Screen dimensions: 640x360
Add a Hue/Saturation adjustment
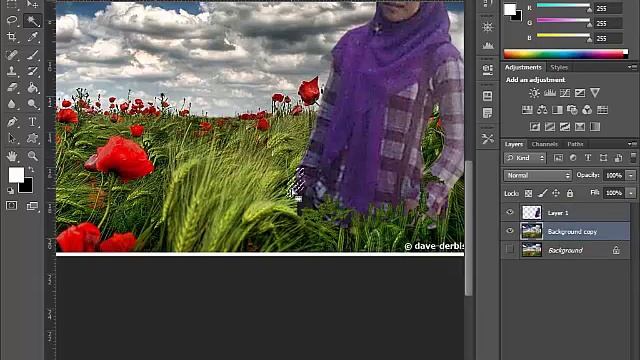(x=527, y=110)
